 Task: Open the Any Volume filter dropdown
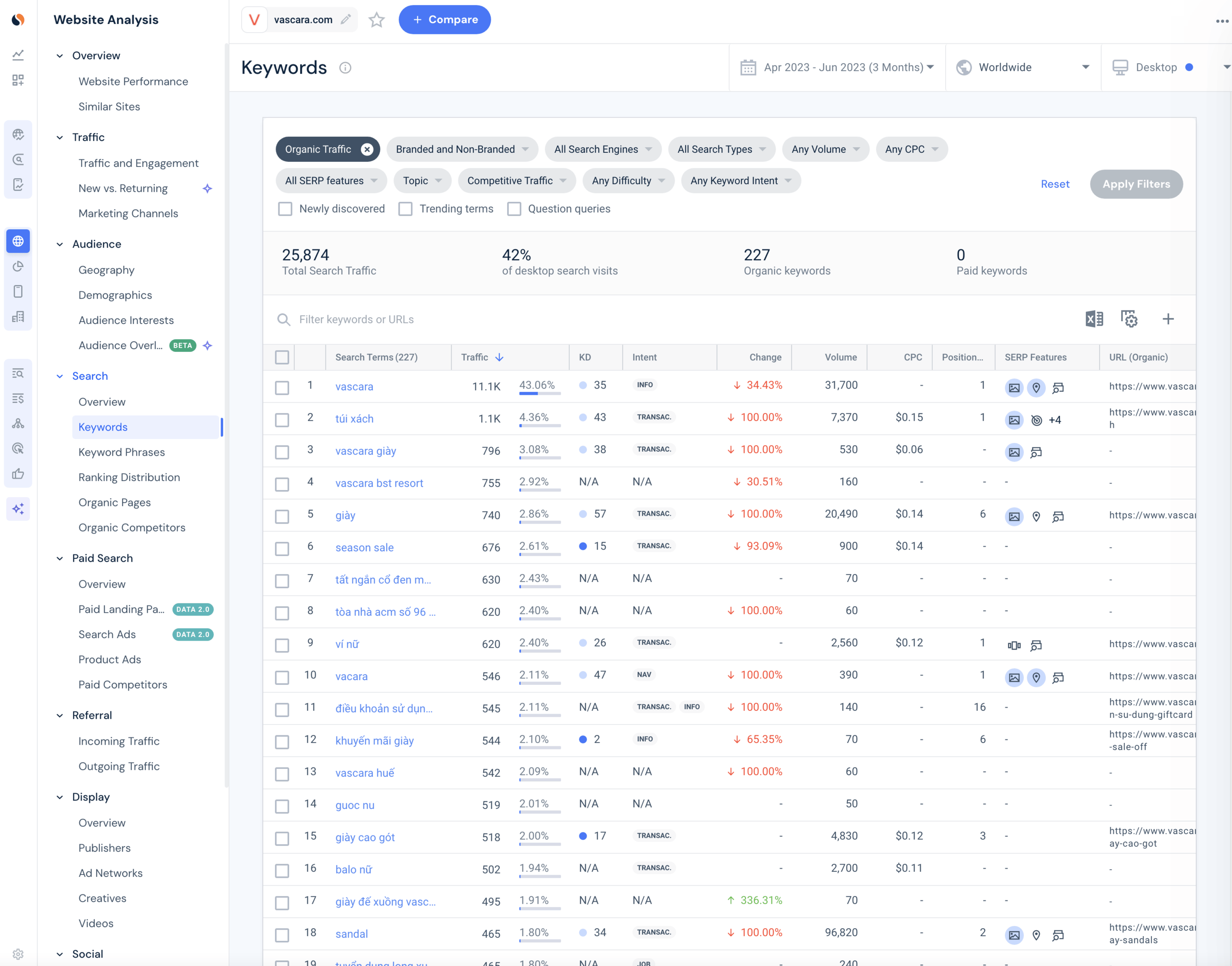pyautogui.click(x=826, y=150)
